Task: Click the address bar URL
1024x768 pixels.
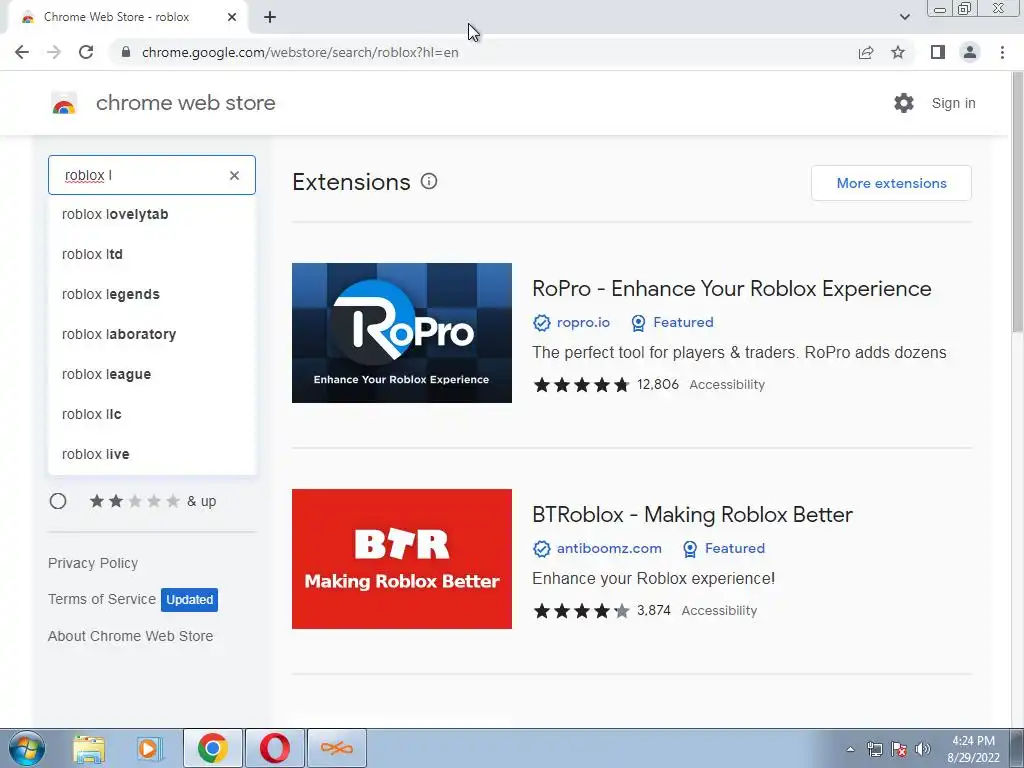Action: click(x=300, y=52)
